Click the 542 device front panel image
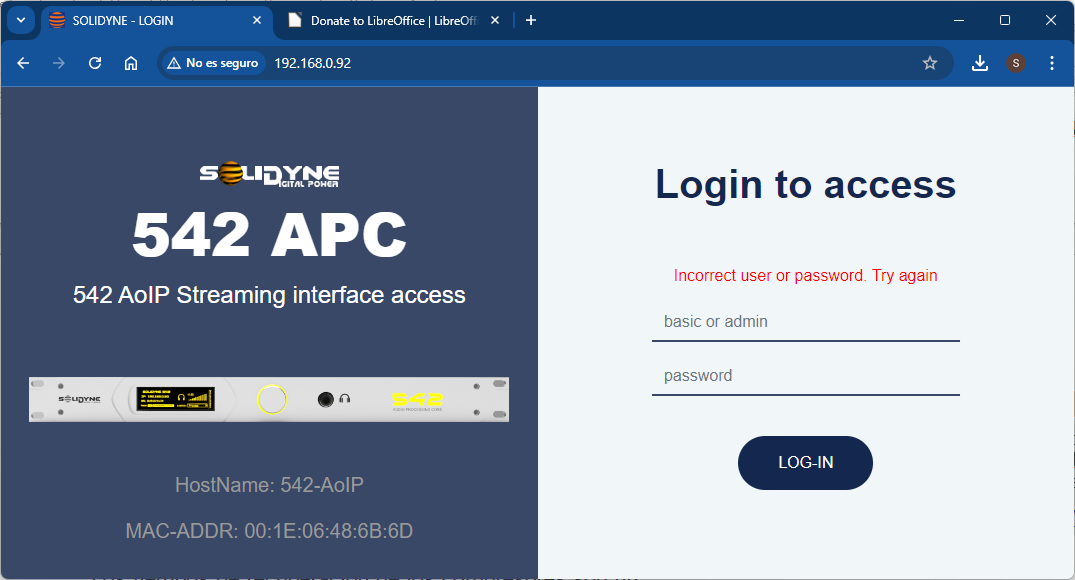This screenshot has width=1075, height=580. click(268, 399)
